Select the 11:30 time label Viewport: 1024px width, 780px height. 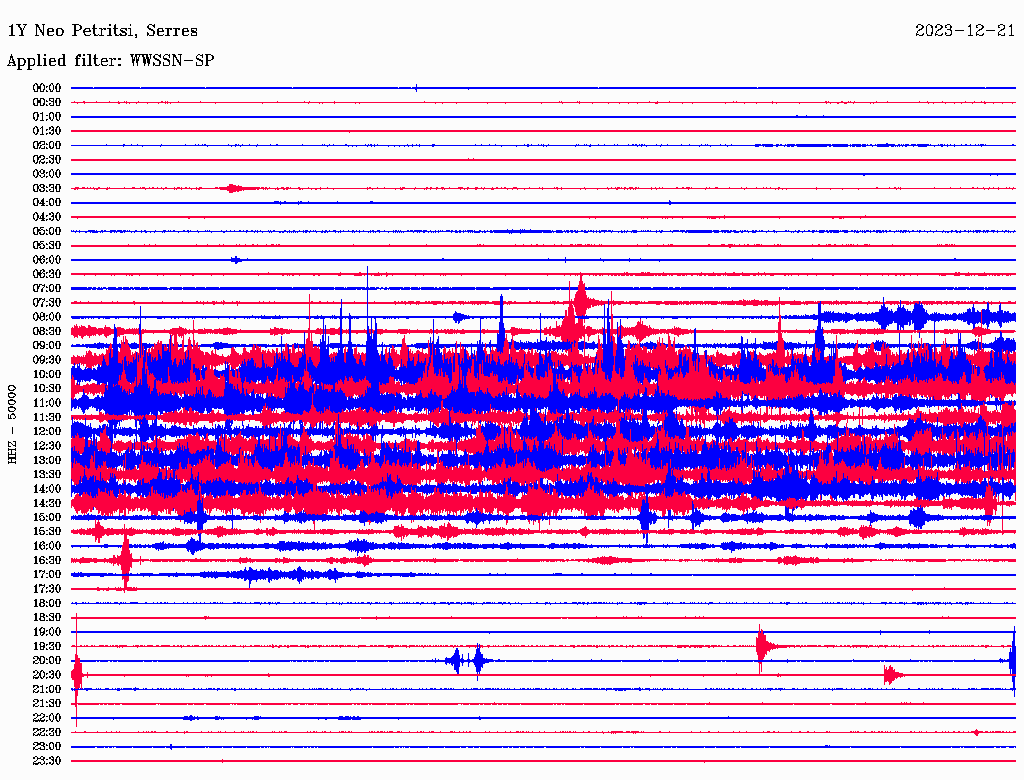[x=47, y=417]
